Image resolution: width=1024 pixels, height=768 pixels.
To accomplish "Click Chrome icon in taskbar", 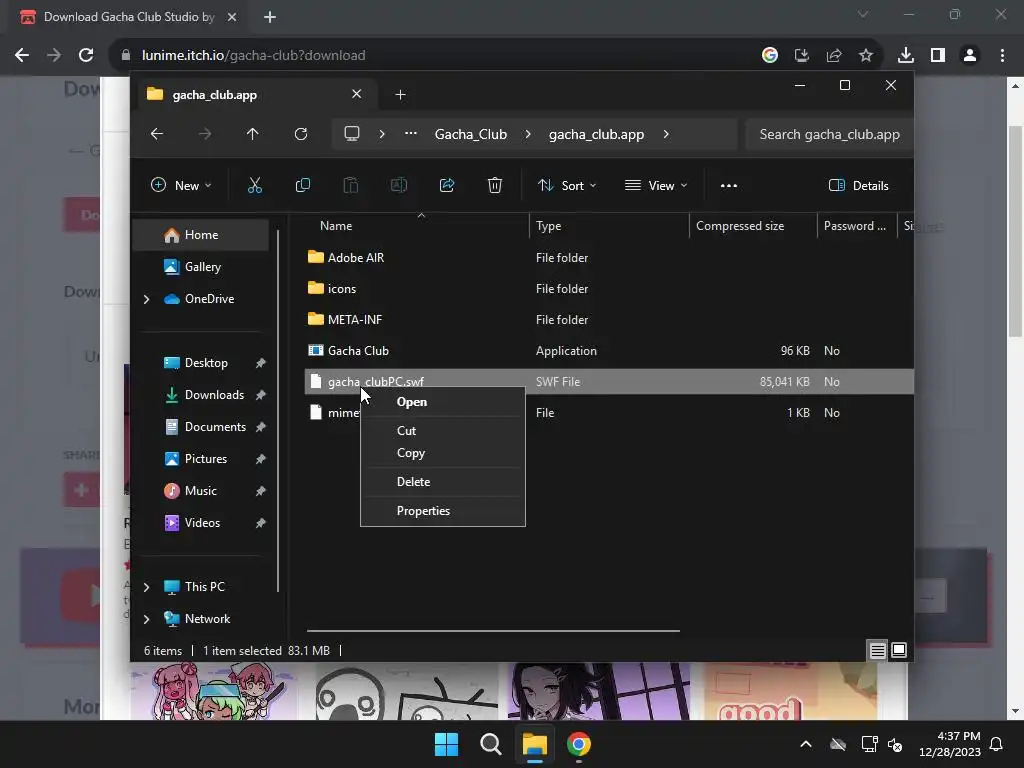I will [x=579, y=744].
